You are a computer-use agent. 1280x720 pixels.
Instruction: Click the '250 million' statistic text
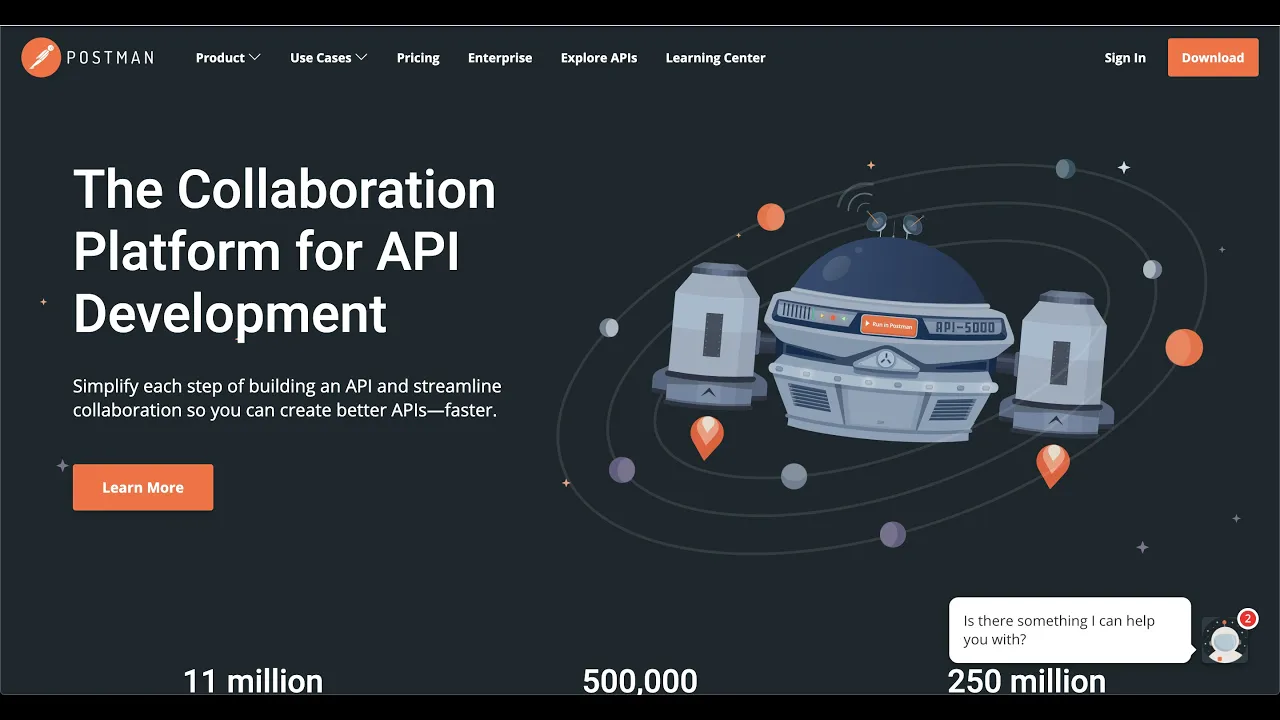pyautogui.click(x=1027, y=682)
